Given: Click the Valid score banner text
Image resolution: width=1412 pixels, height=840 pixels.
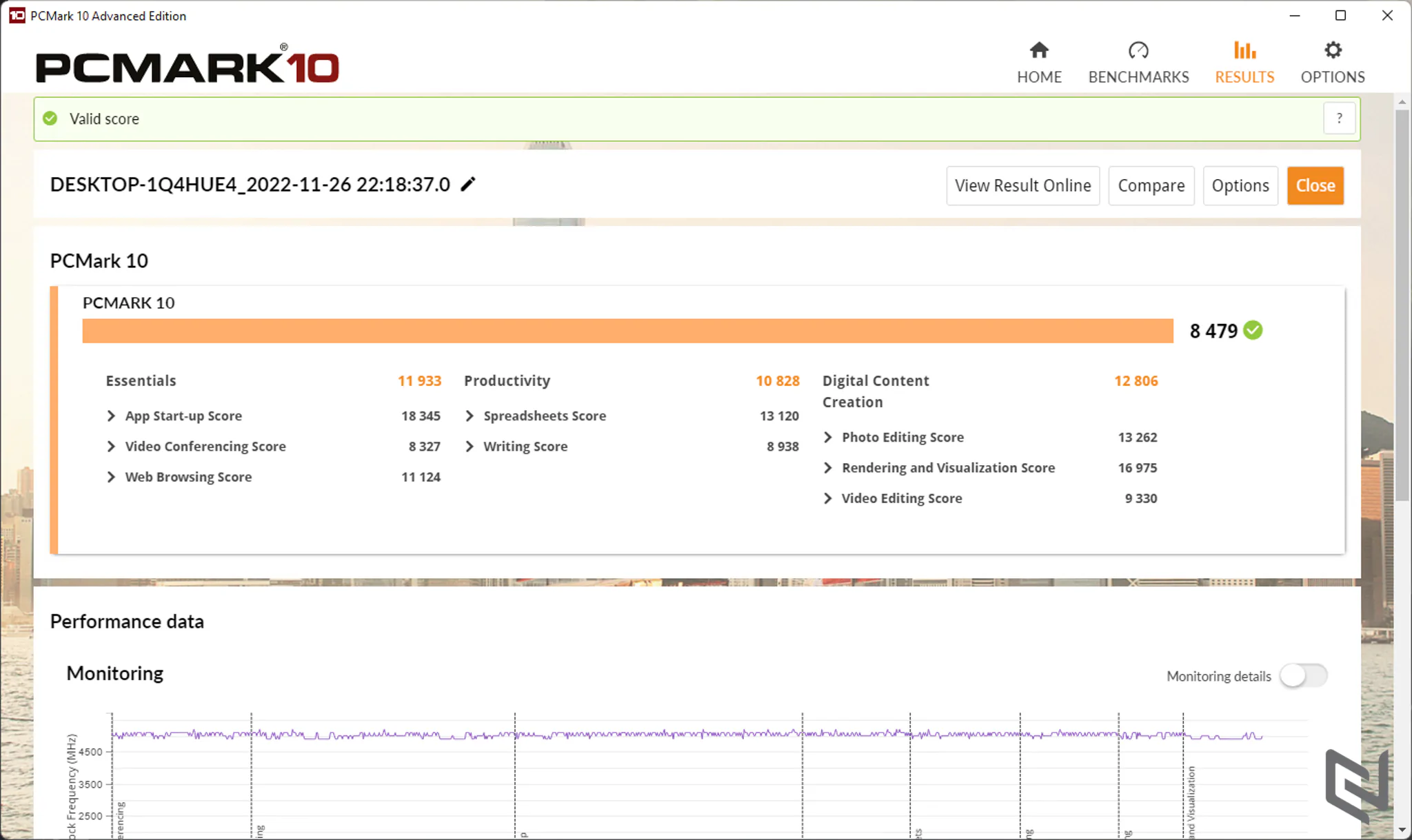Looking at the screenshot, I should (x=104, y=119).
